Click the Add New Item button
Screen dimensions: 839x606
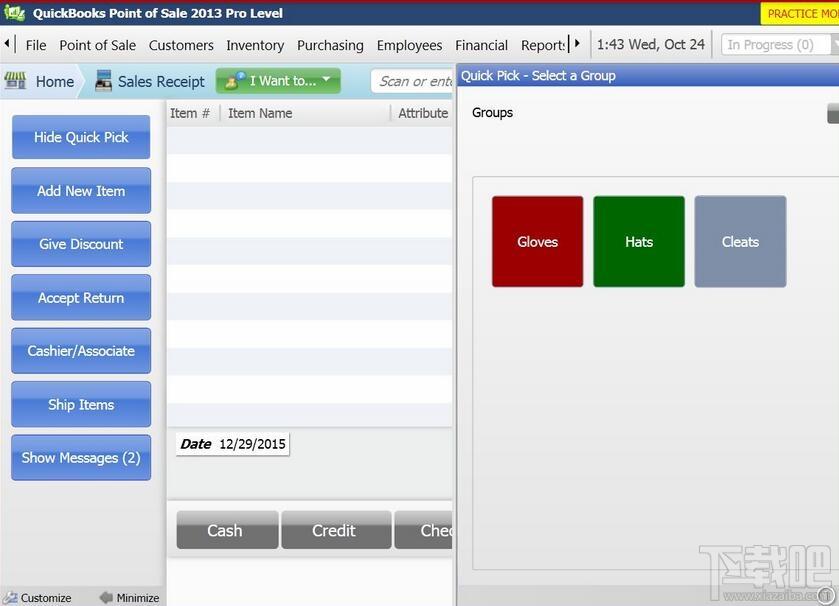point(81,190)
